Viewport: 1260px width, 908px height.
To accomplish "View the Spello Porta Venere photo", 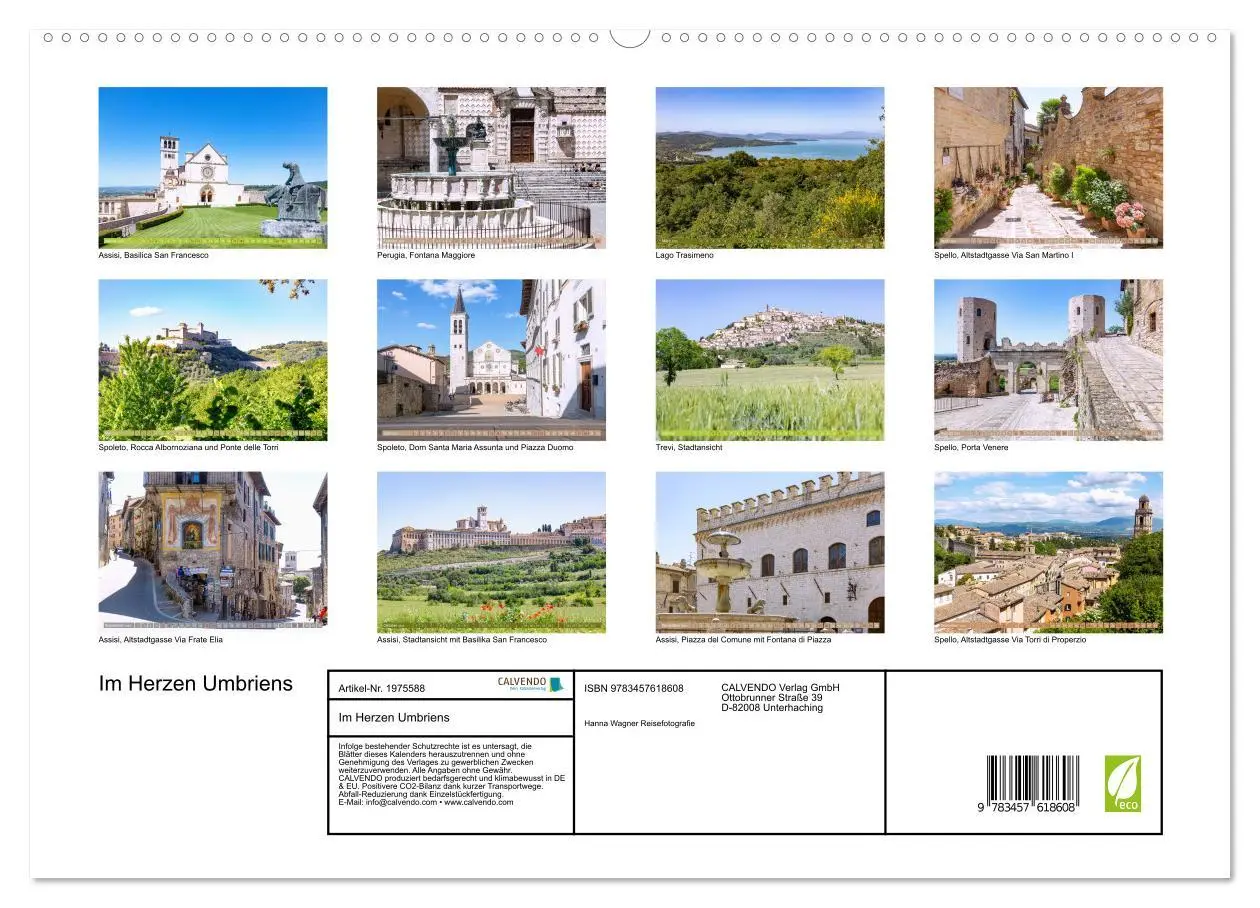I will click(x=1048, y=360).
